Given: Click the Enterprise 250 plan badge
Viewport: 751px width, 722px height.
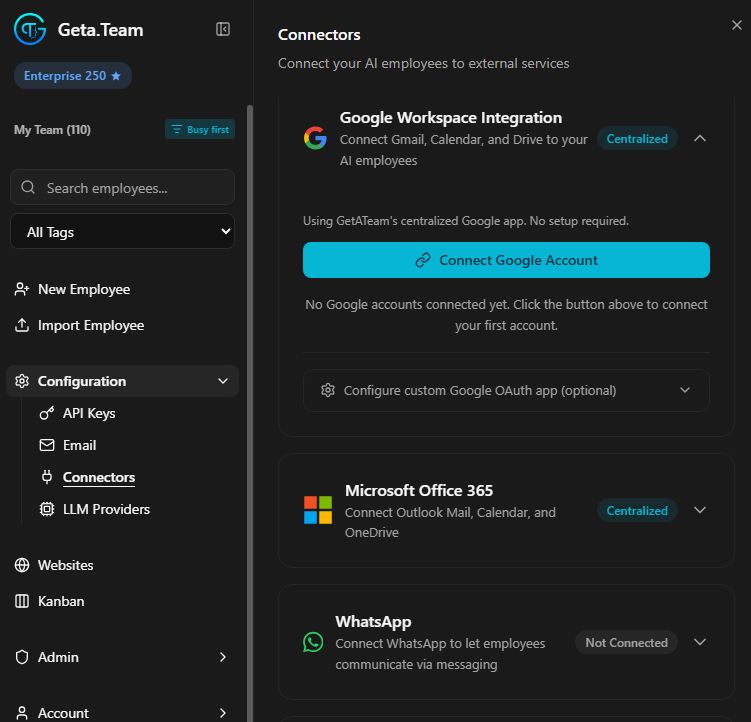Looking at the screenshot, I should coord(72,76).
